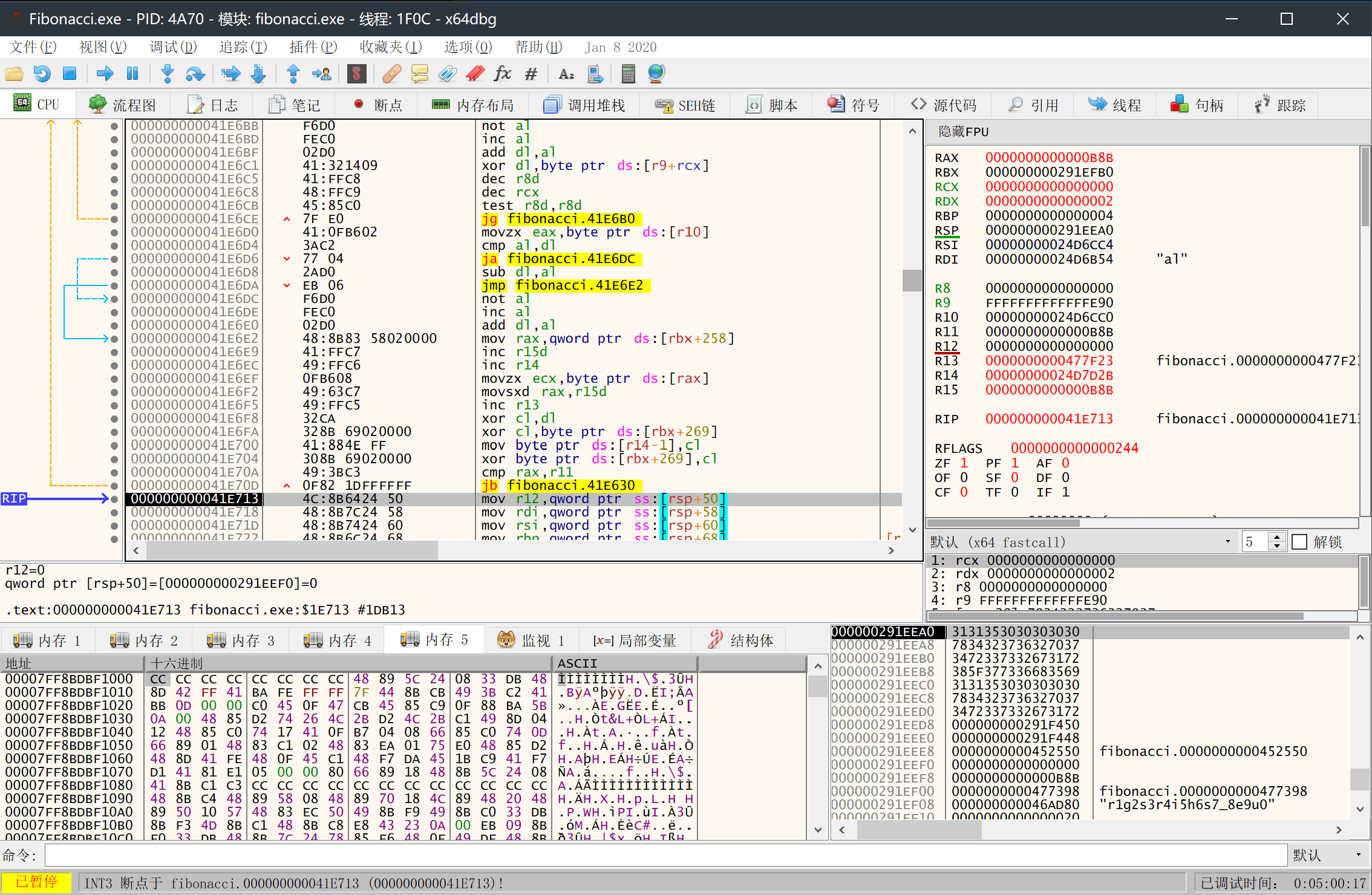The height and width of the screenshot is (895, 1372).
Task: Click the intermodular calls phone icon
Action: click(x=595, y=74)
